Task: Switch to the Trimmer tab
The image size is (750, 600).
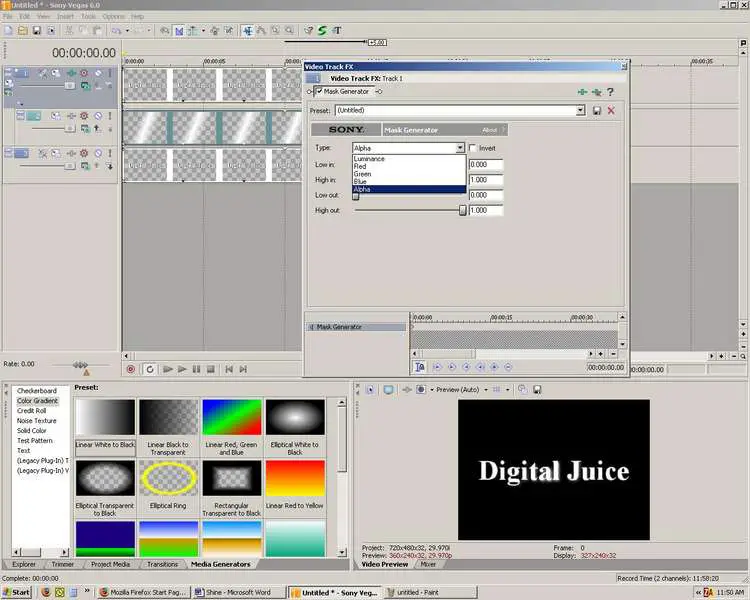Action: (x=63, y=564)
